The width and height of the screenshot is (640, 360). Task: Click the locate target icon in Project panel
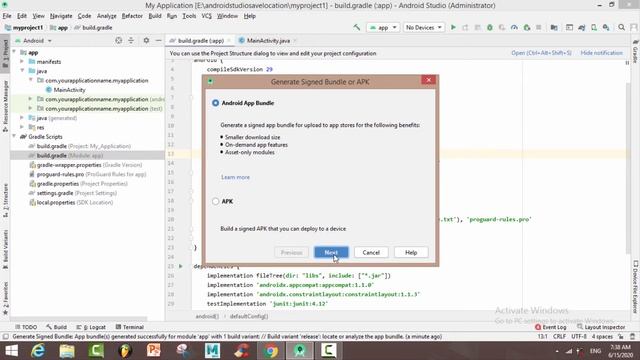118,40
